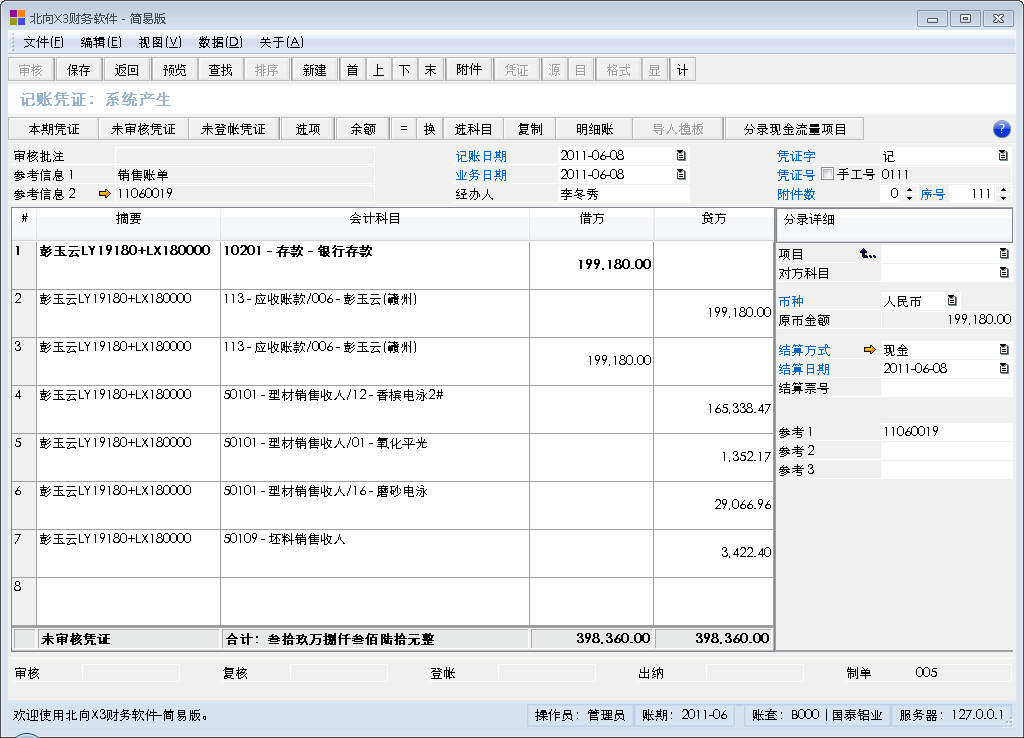The width and height of the screenshot is (1024, 738).
Task: Click the 经办人 field showing 李冬秀
Action: pos(624,194)
